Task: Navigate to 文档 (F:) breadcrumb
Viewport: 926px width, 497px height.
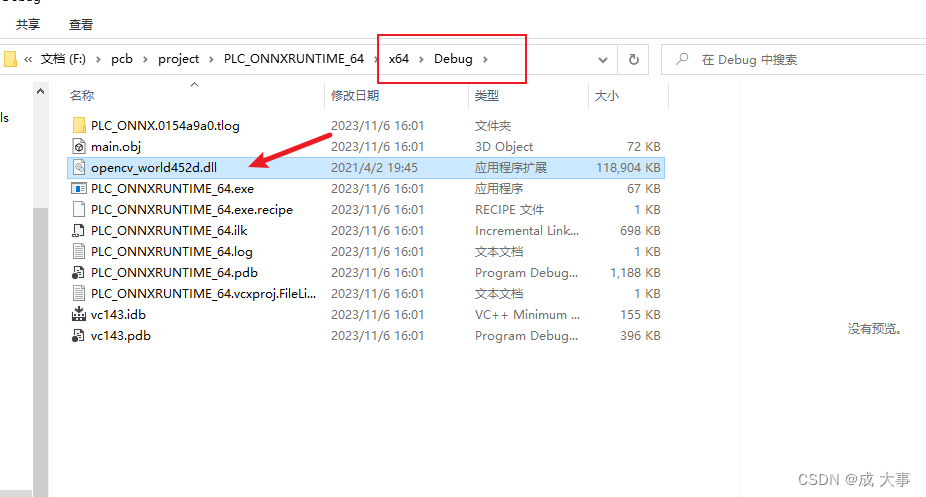Action: (x=63, y=59)
